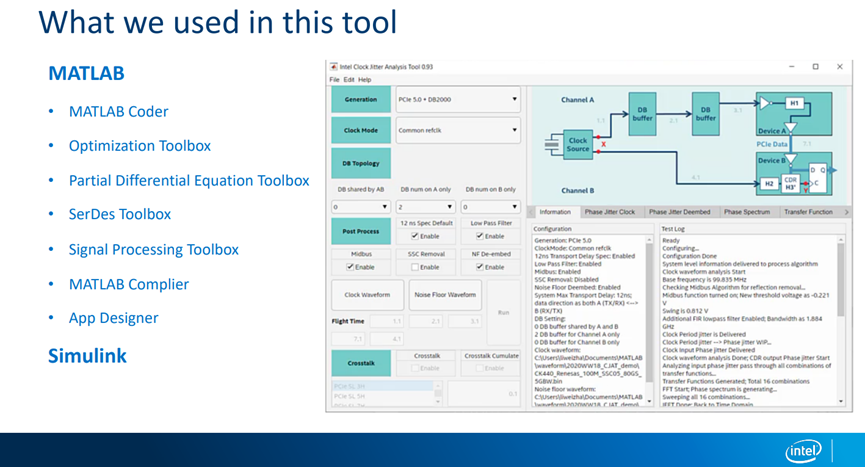The width and height of the screenshot is (865, 467).
Task: Click the 'MATLAB Coder' bullet text
Action: tap(119, 111)
